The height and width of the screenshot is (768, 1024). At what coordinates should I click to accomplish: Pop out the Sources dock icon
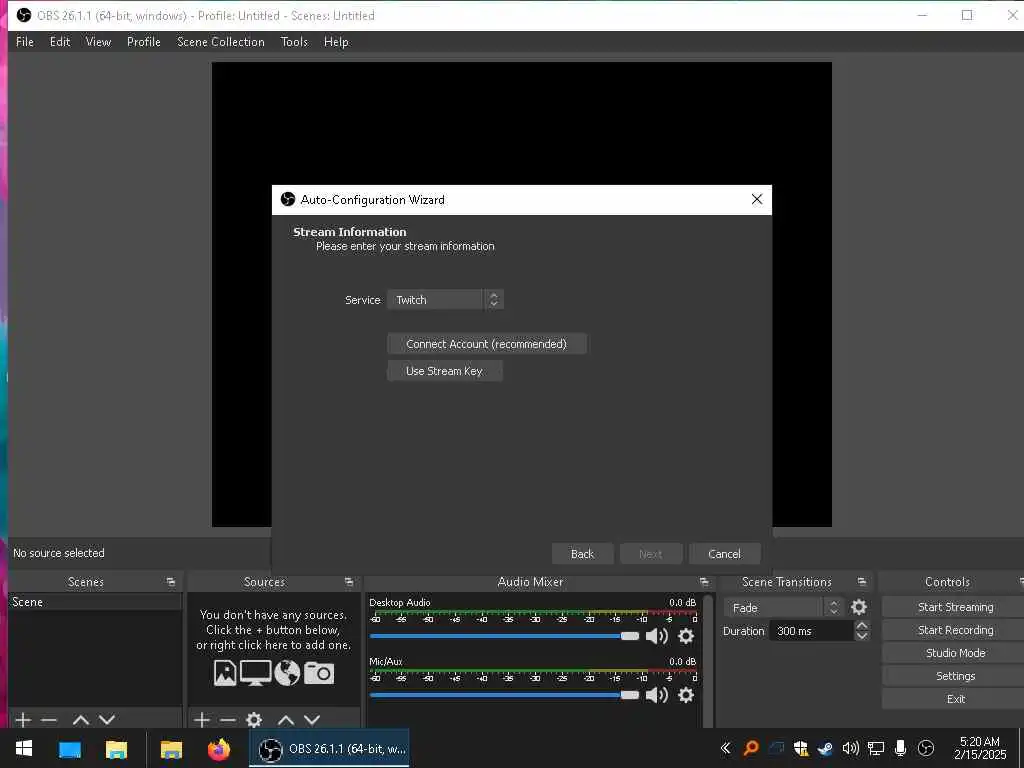point(349,582)
